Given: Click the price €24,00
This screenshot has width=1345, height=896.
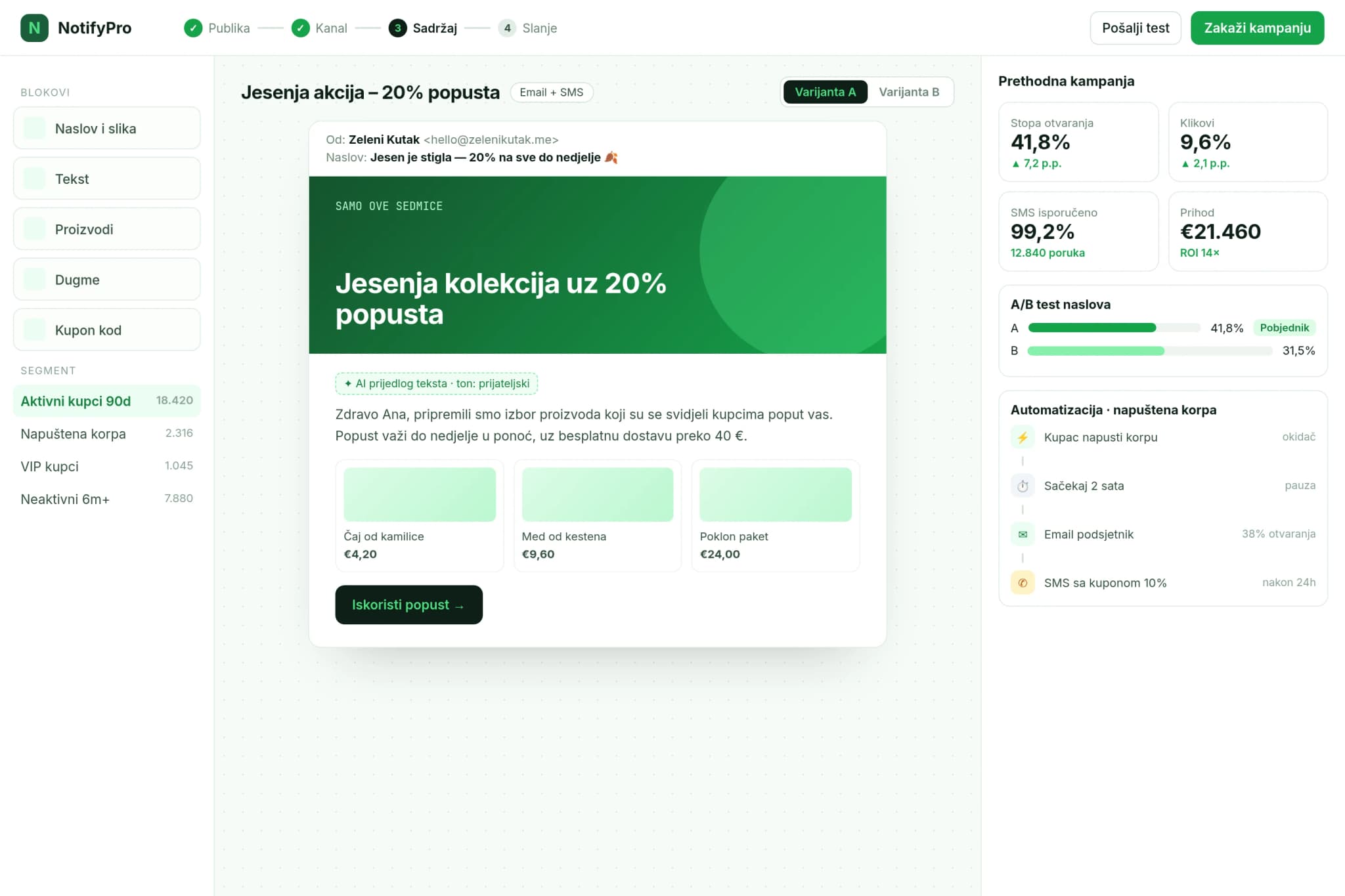Looking at the screenshot, I should (x=720, y=554).
